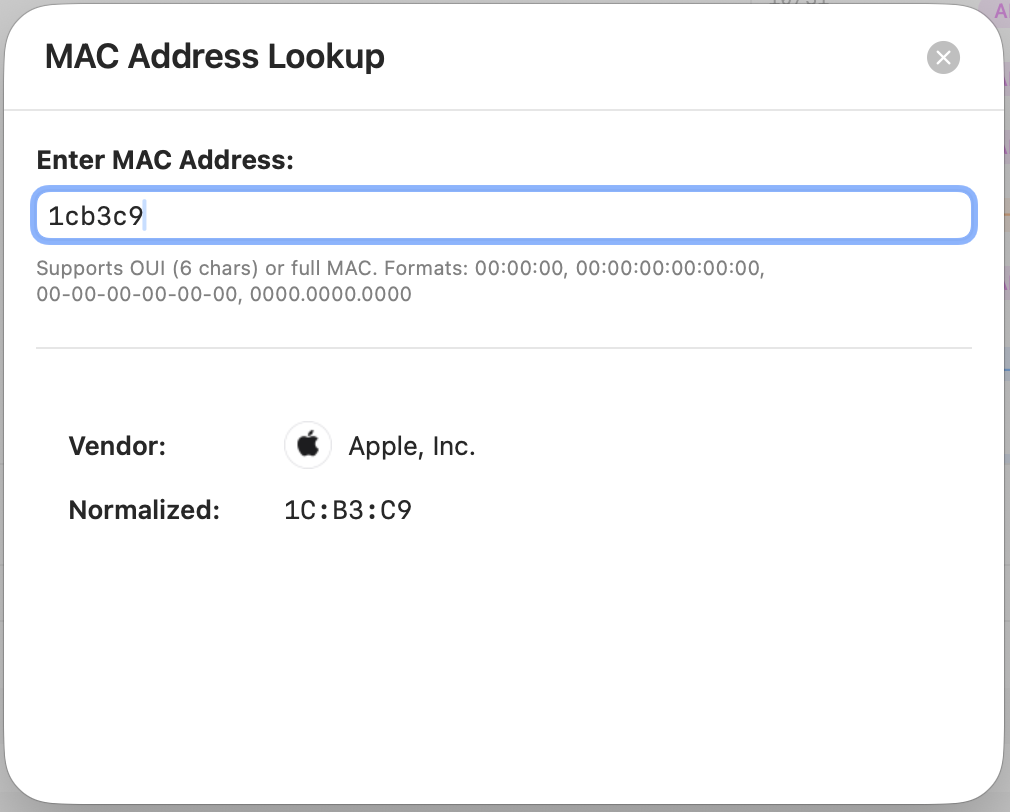This screenshot has height=812, width=1010.
Task: Click the divider line above the Vendor result
Action: (504, 348)
